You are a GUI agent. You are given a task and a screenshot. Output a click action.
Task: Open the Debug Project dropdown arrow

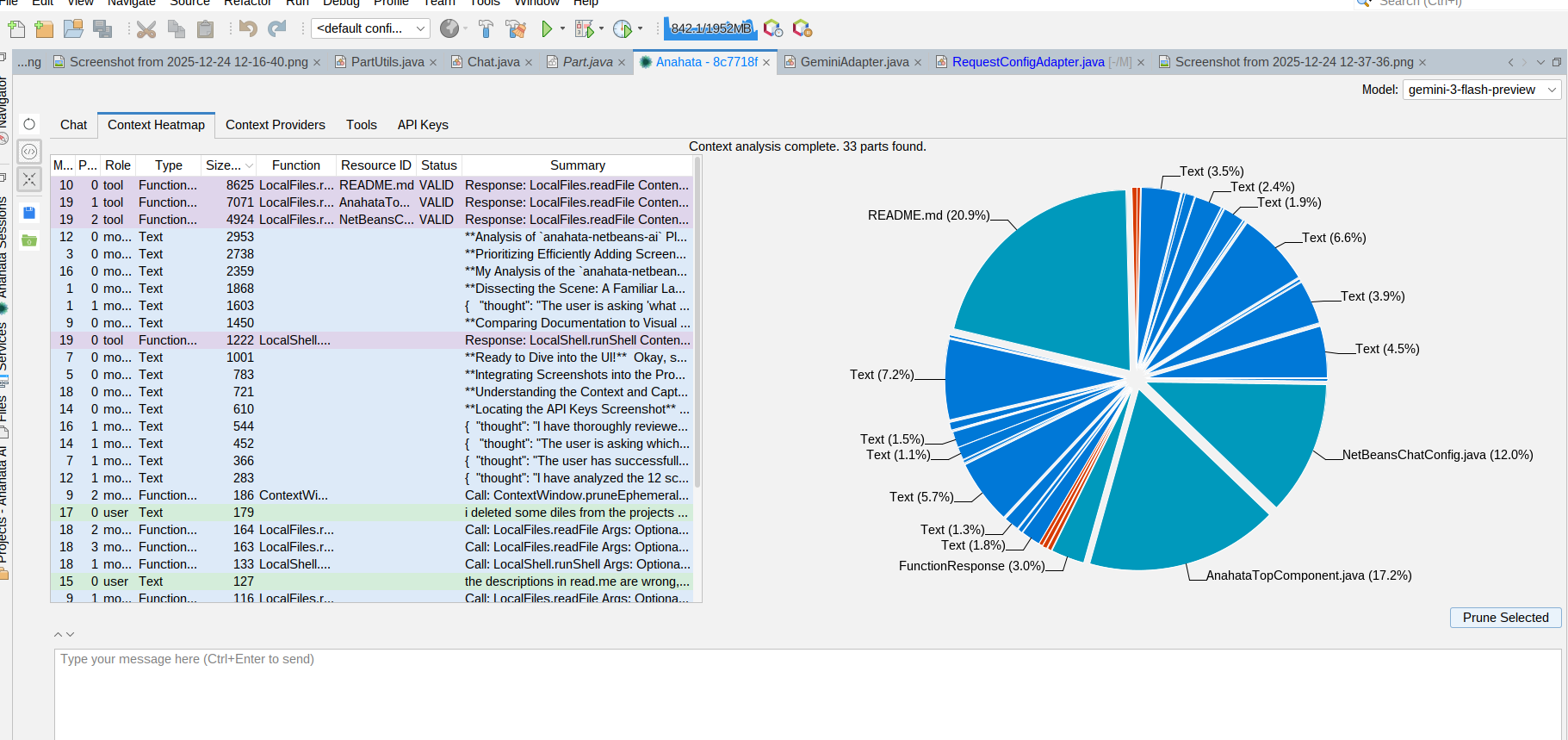pos(601,28)
